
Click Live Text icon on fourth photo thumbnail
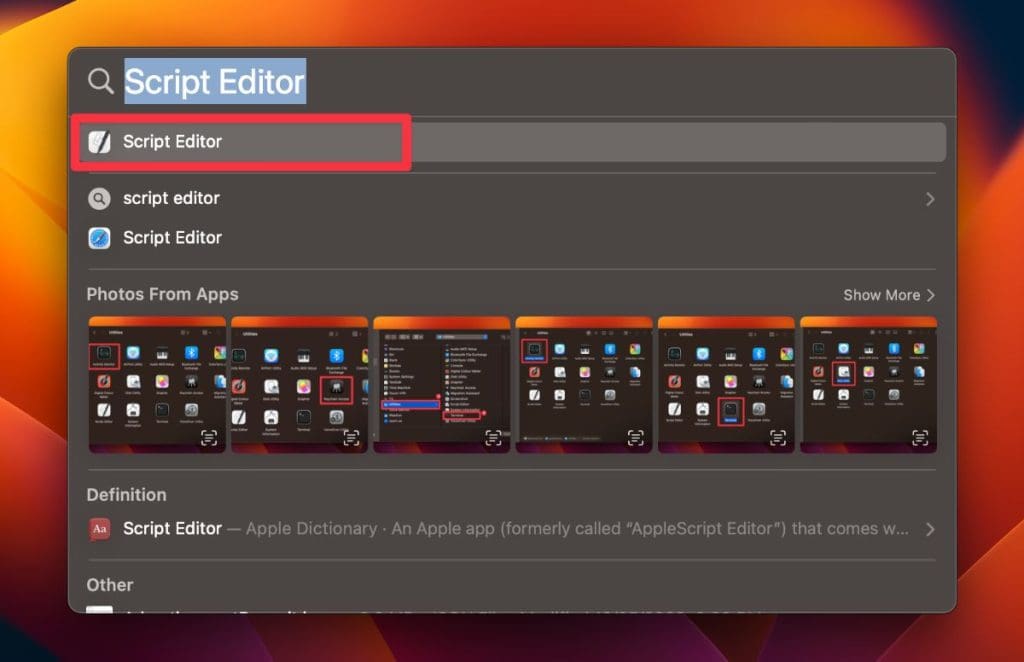tap(635, 437)
